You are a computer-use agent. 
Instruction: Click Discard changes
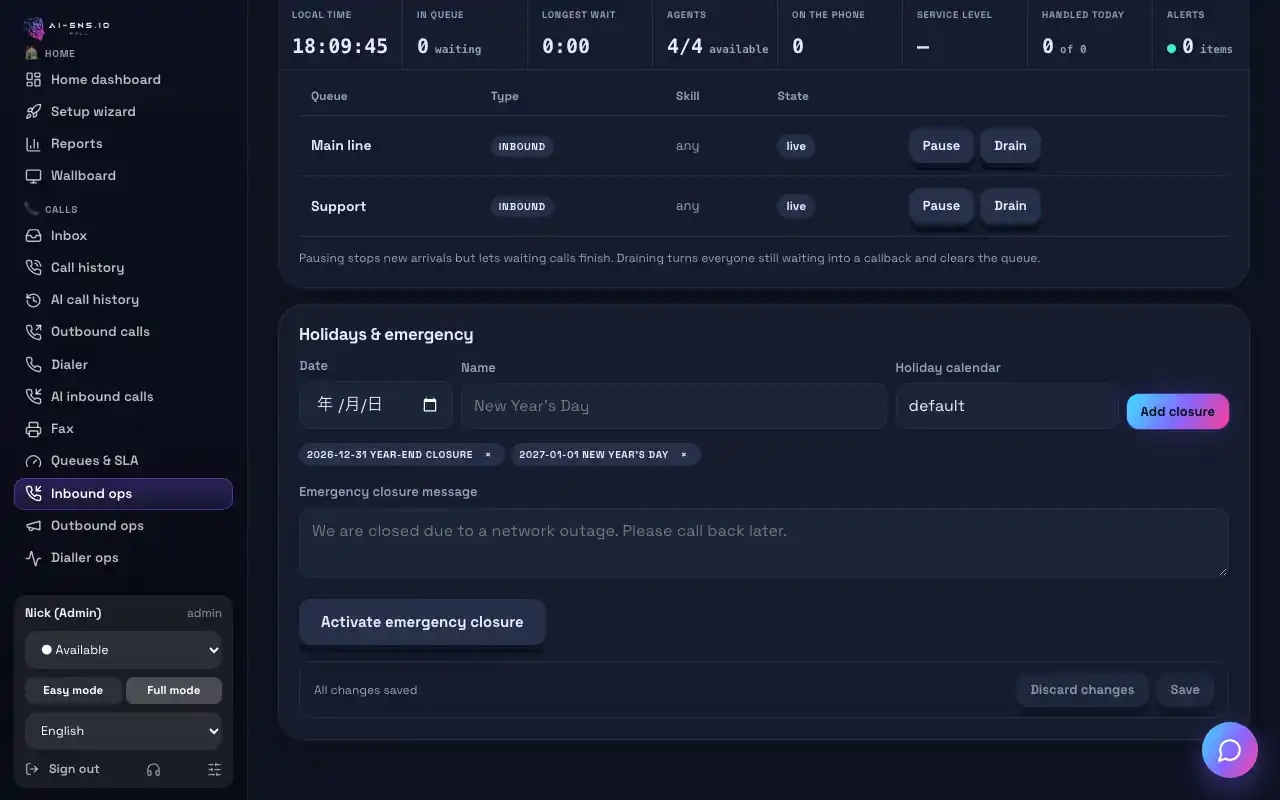click(1082, 690)
